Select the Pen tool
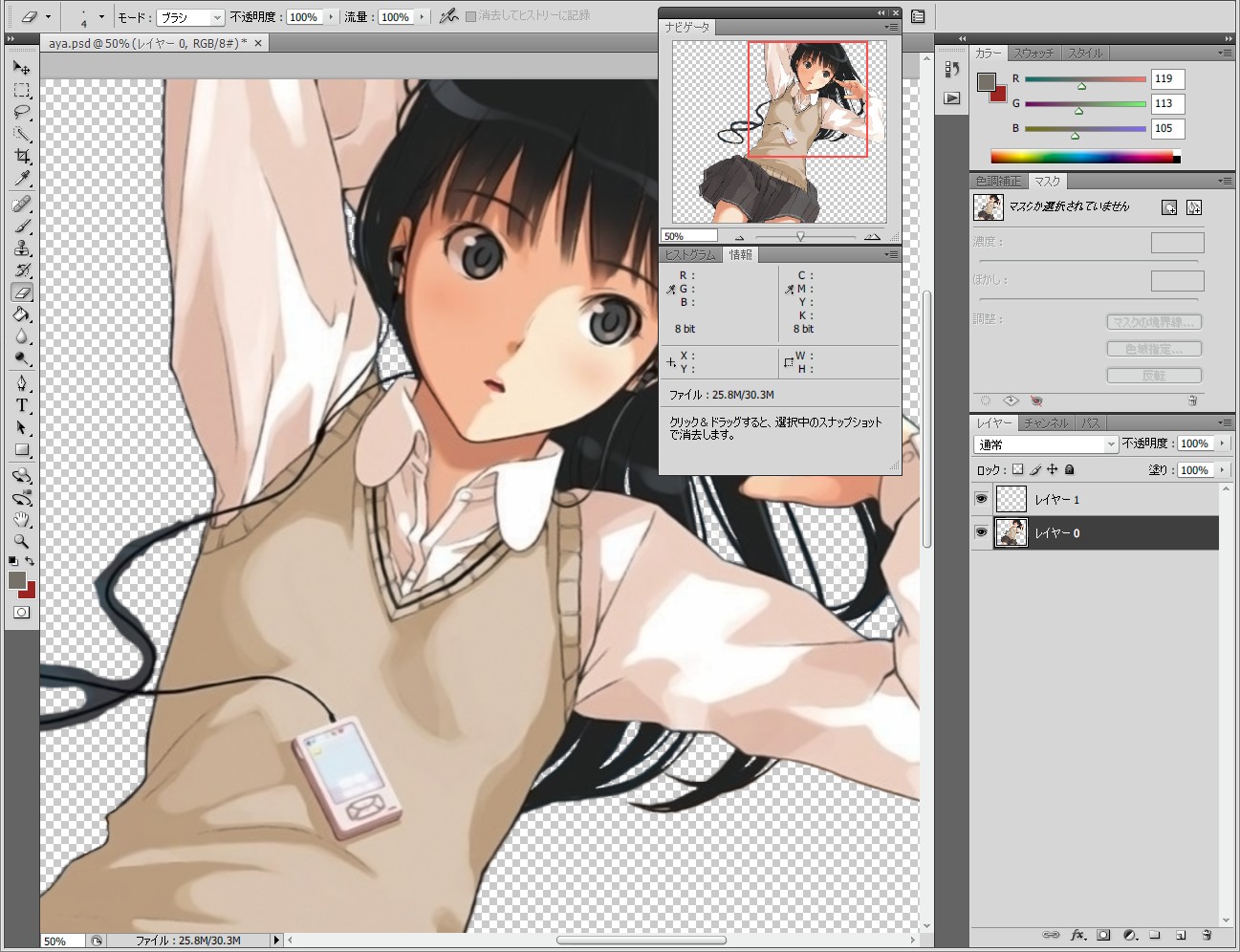Screen dimensions: 1240x952 (22, 384)
